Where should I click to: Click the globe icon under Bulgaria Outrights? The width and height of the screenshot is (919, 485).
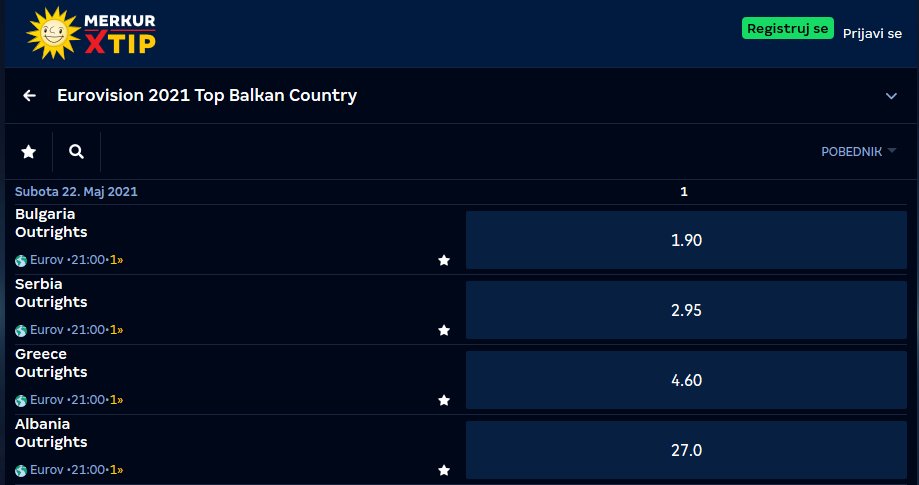21,261
